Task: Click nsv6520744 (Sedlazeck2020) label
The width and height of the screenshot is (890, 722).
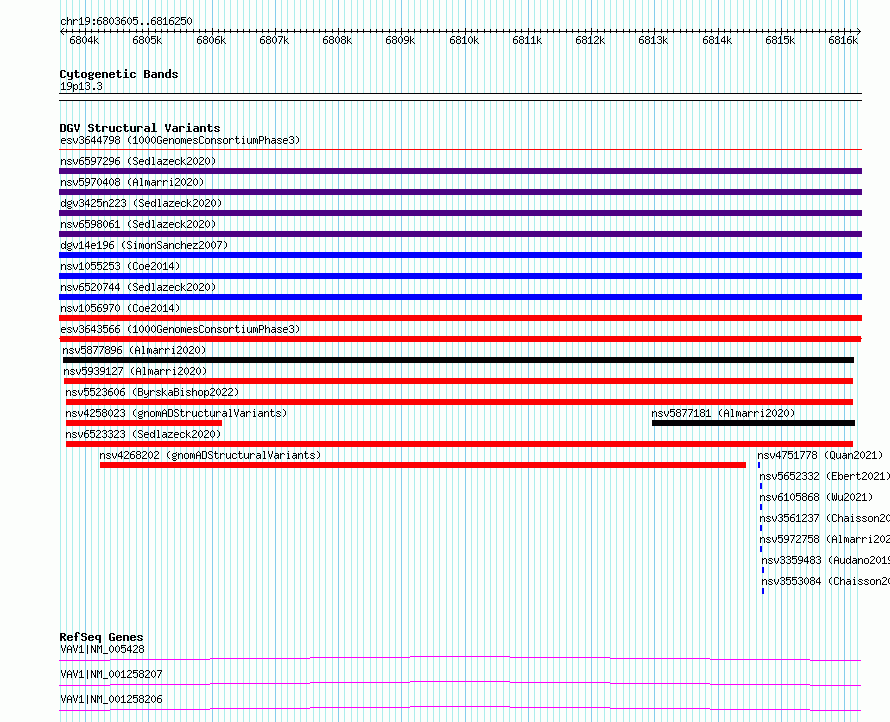Action: (x=138, y=287)
